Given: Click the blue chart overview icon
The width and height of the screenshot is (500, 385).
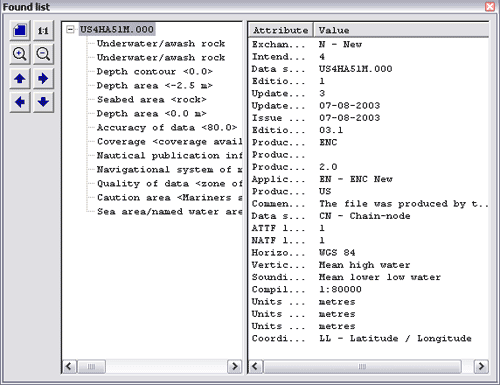Looking at the screenshot, I should tap(20, 31).
